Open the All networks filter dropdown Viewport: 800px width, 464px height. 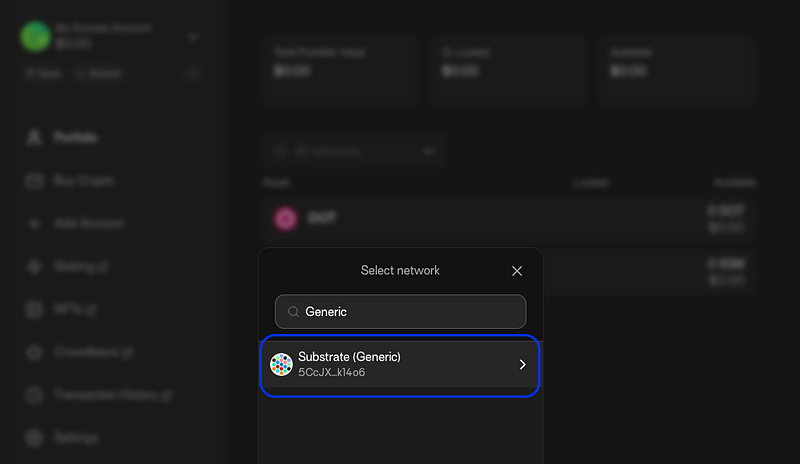(x=354, y=151)
